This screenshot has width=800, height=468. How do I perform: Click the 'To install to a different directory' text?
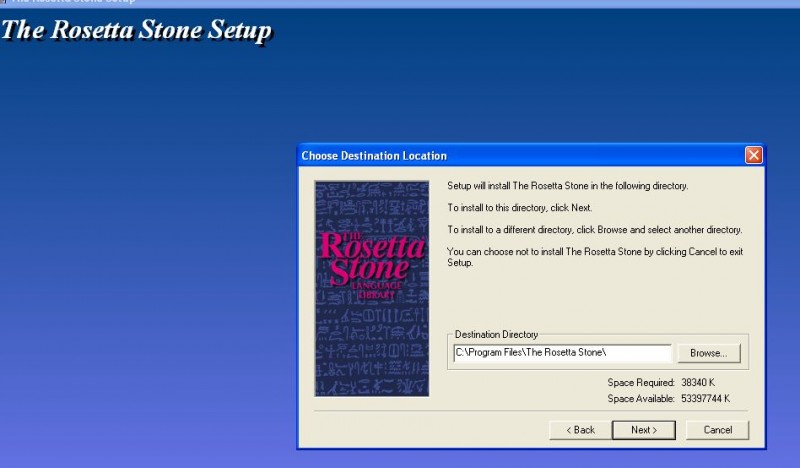594,229
